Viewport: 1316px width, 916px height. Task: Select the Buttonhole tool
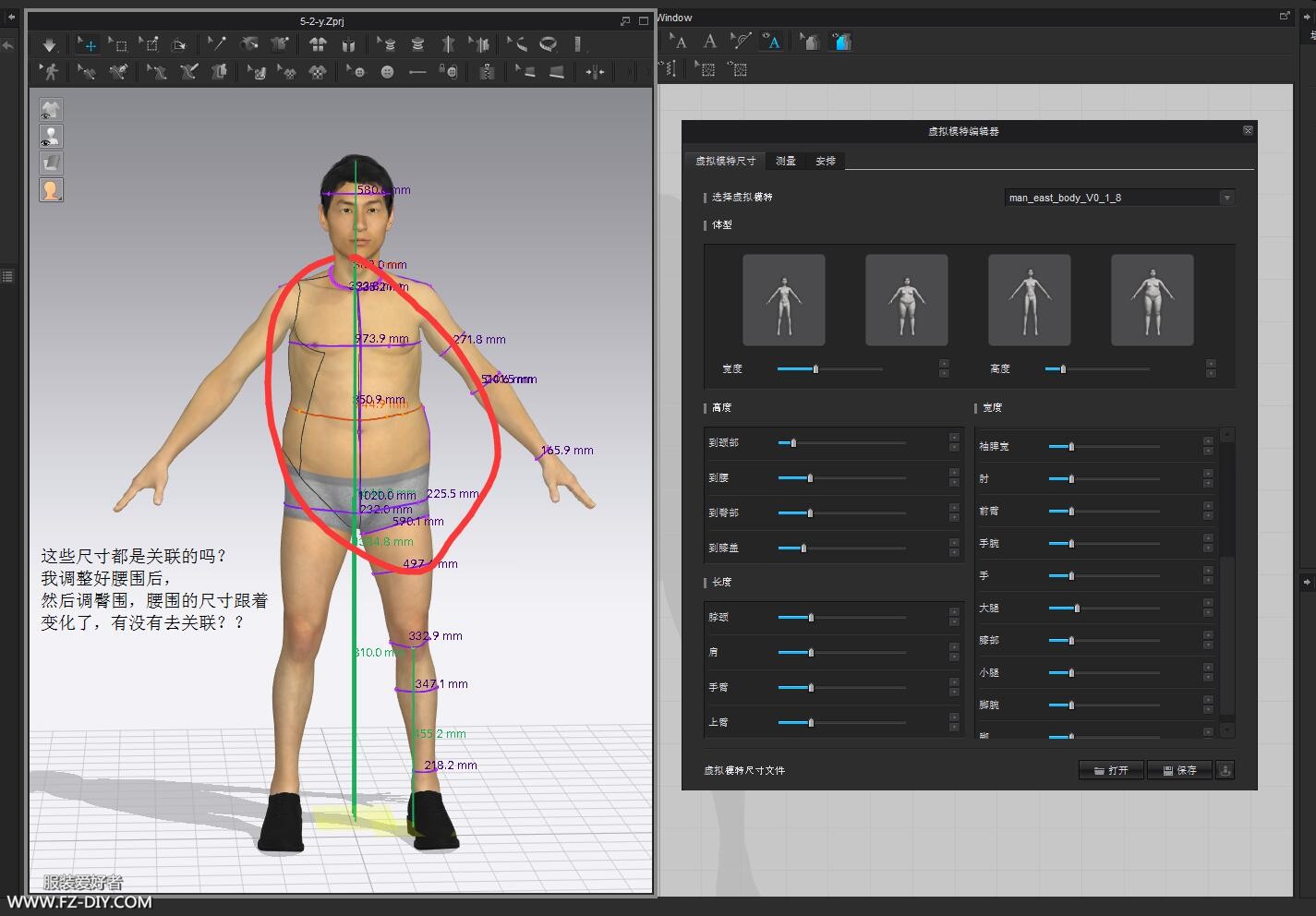click(417, 71)
